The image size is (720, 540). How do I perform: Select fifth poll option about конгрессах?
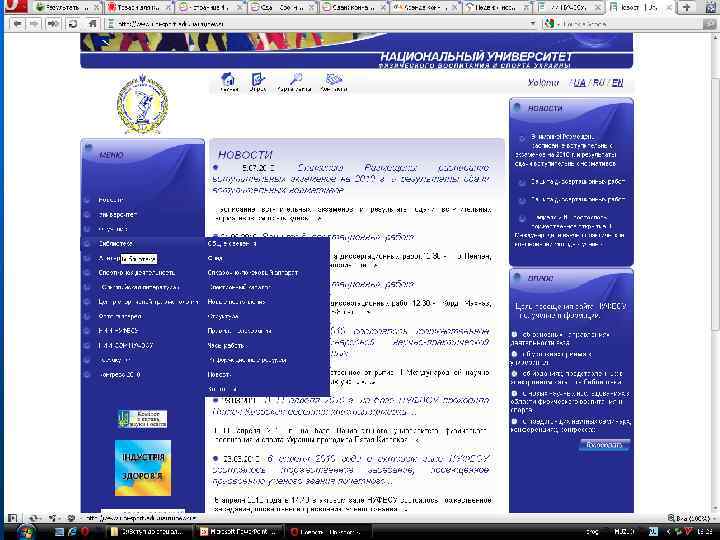pos(515,421)
